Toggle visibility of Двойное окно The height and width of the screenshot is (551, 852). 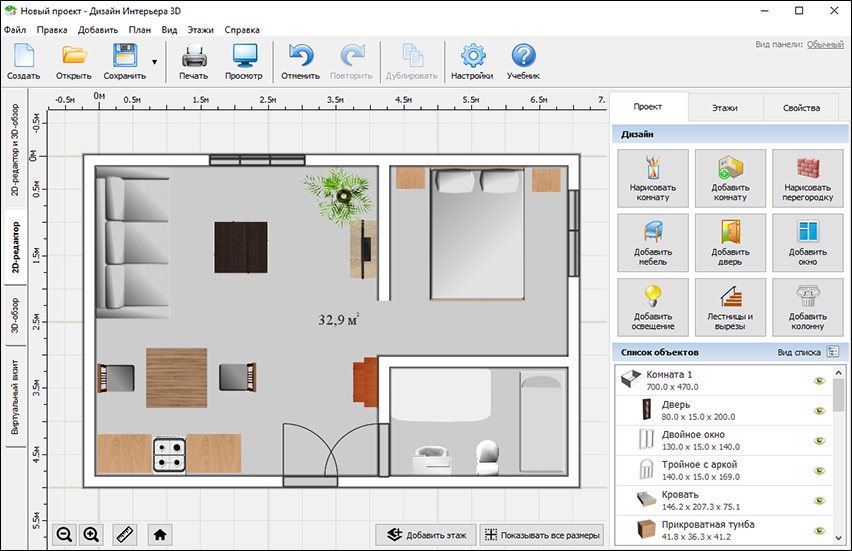pos(819,440)
